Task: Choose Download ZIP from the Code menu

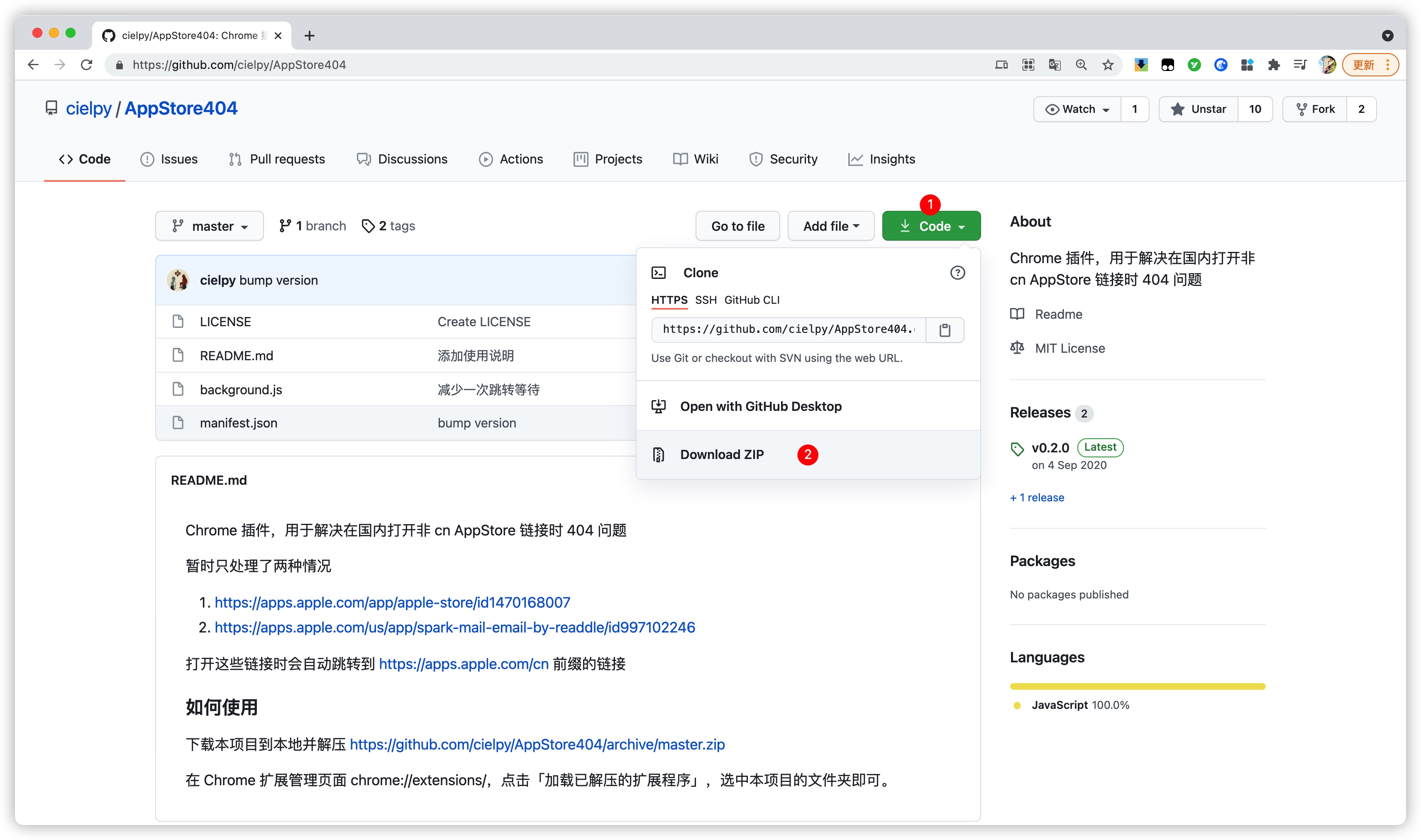Action: coord(722,454)
